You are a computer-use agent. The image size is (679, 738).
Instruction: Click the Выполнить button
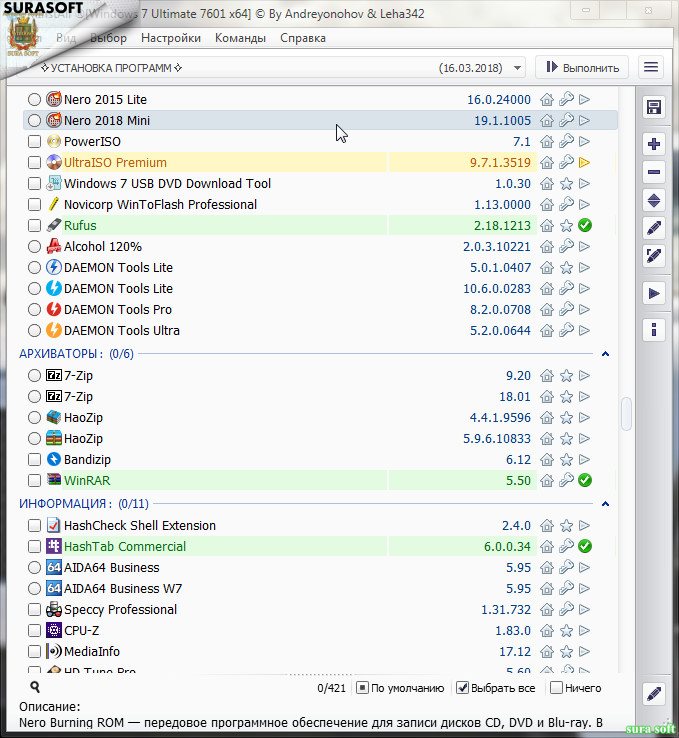(x=583, y=67)
